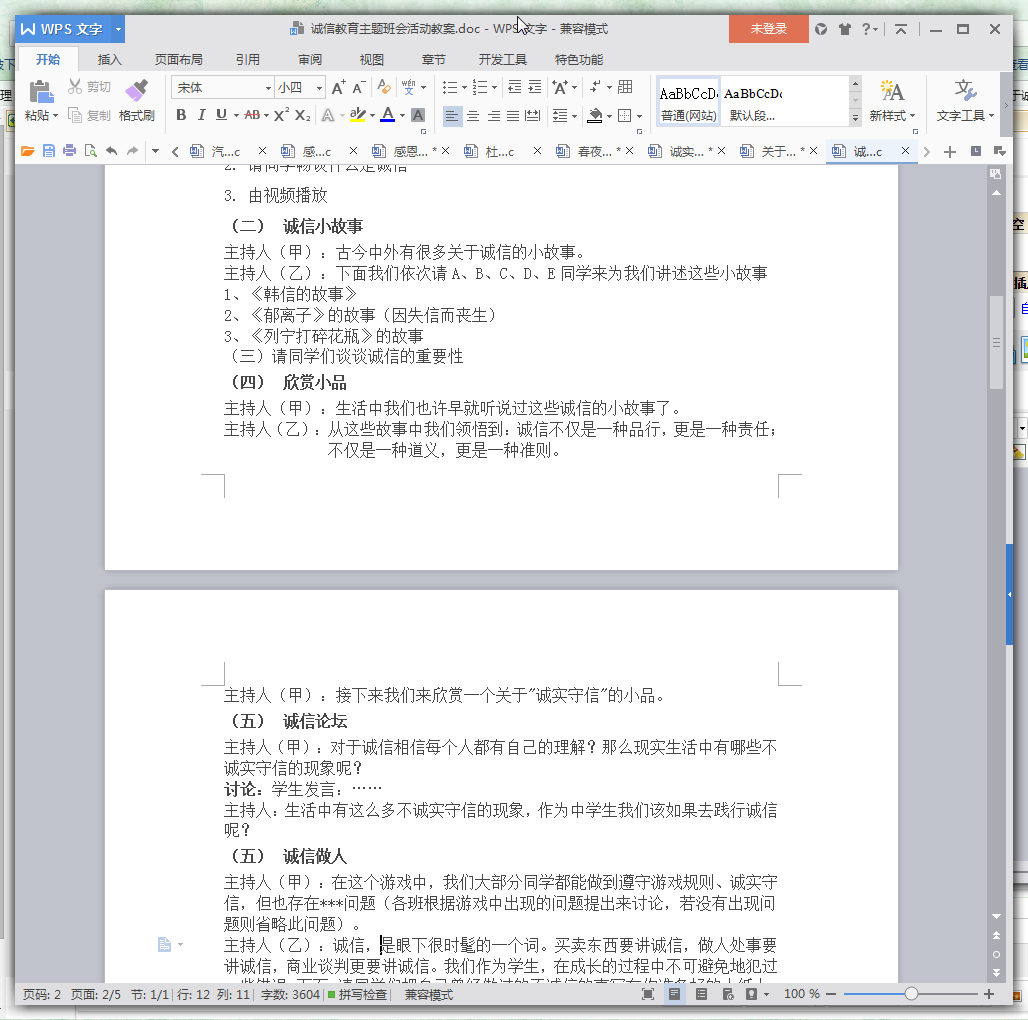Click the distributed alignment icon
1028x1020 pixels.
click(534, 116)
